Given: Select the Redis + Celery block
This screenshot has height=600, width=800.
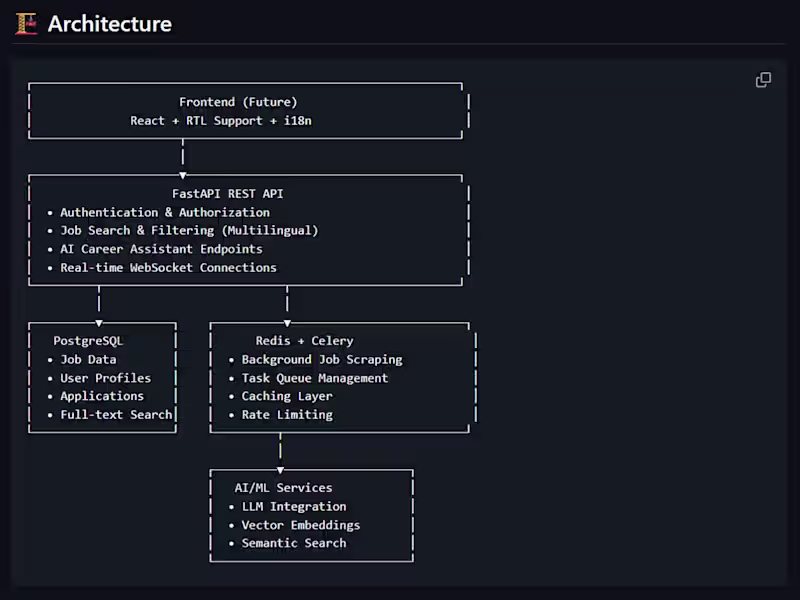Looking at the screenshot, I should [340, 377].
